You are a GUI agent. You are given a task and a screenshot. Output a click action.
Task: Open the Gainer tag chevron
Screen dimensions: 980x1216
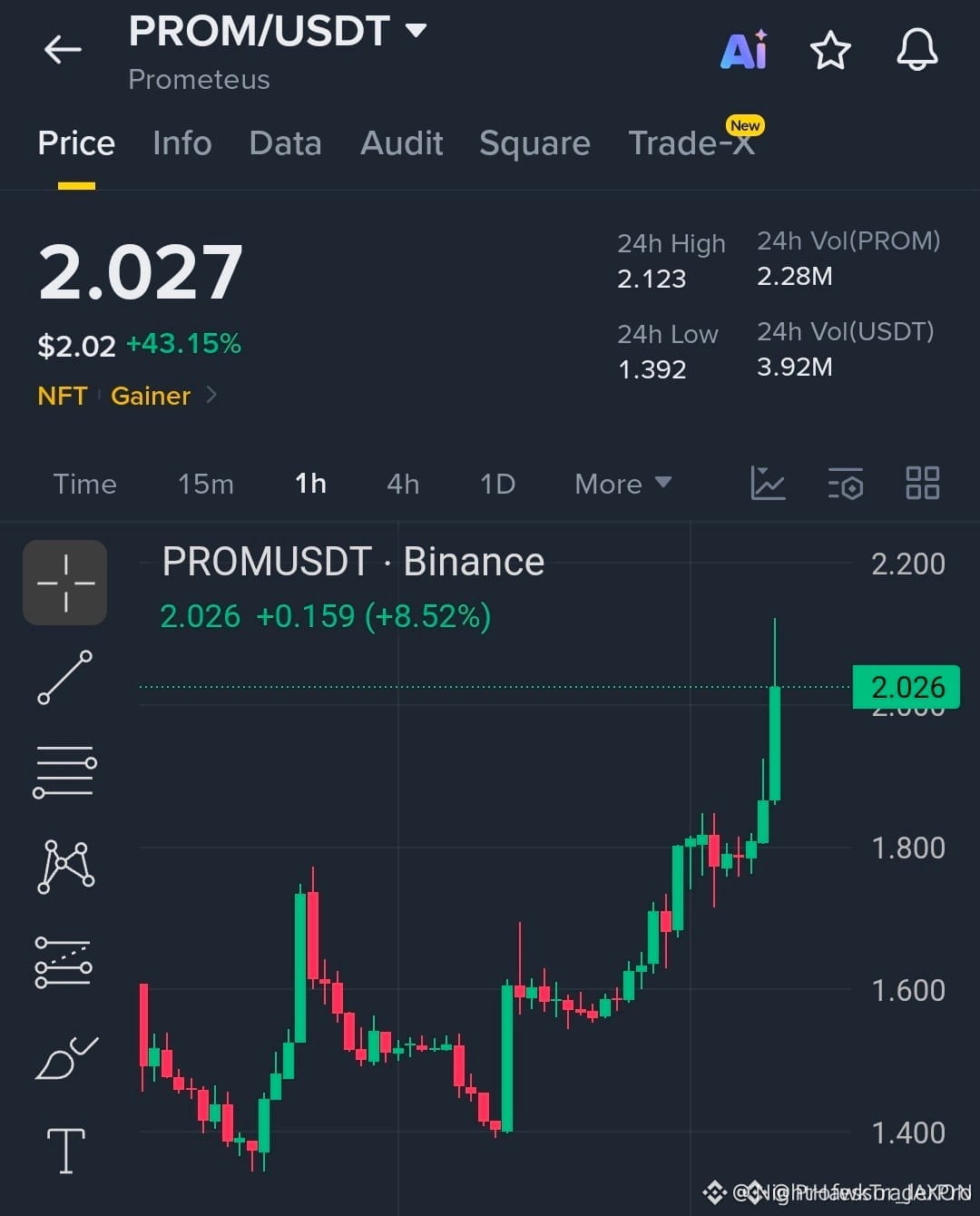click(211, 395)
